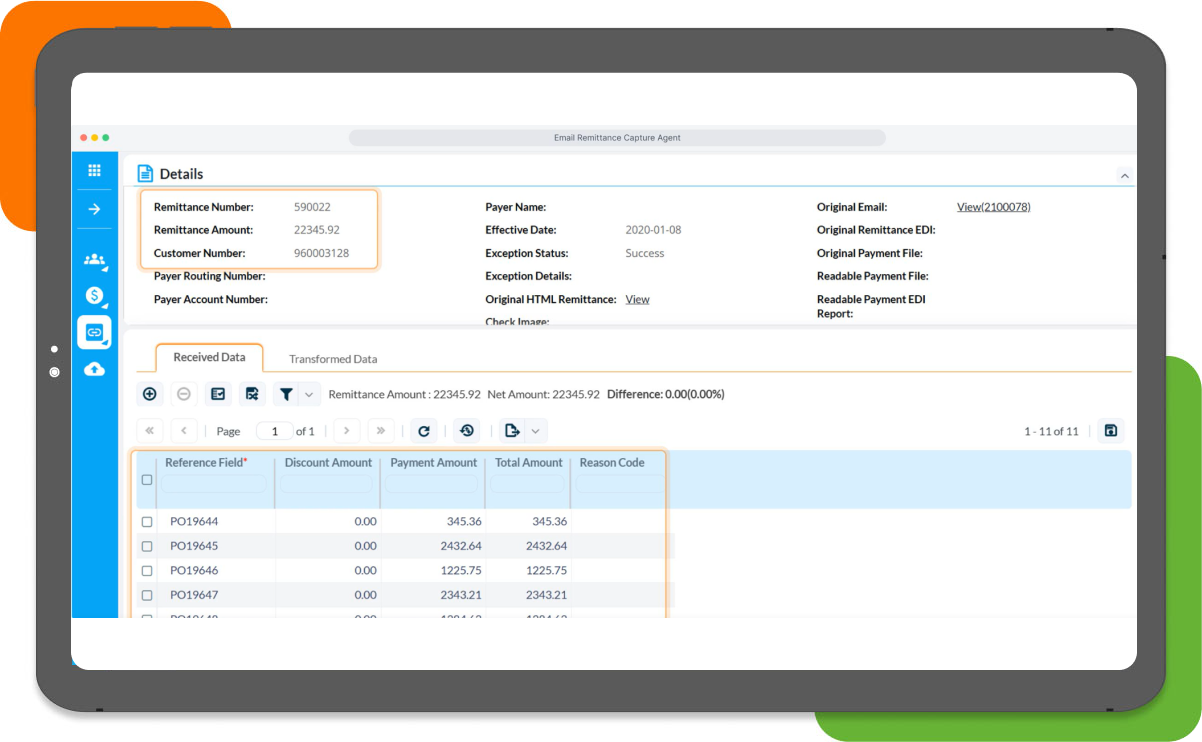Check the PO19644 row checkbox

[147, 522]
